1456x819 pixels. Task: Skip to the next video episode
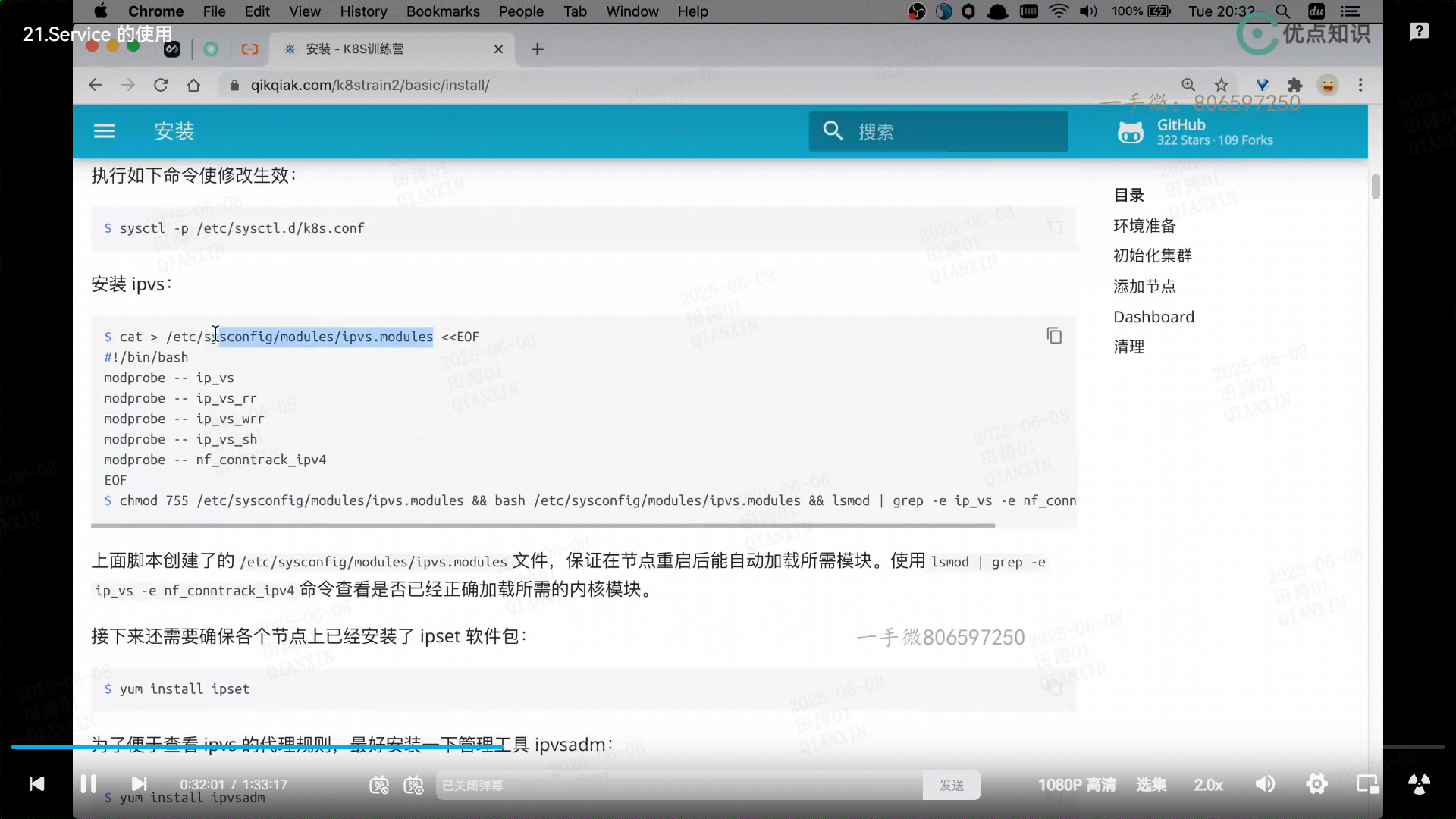point(139,784)
